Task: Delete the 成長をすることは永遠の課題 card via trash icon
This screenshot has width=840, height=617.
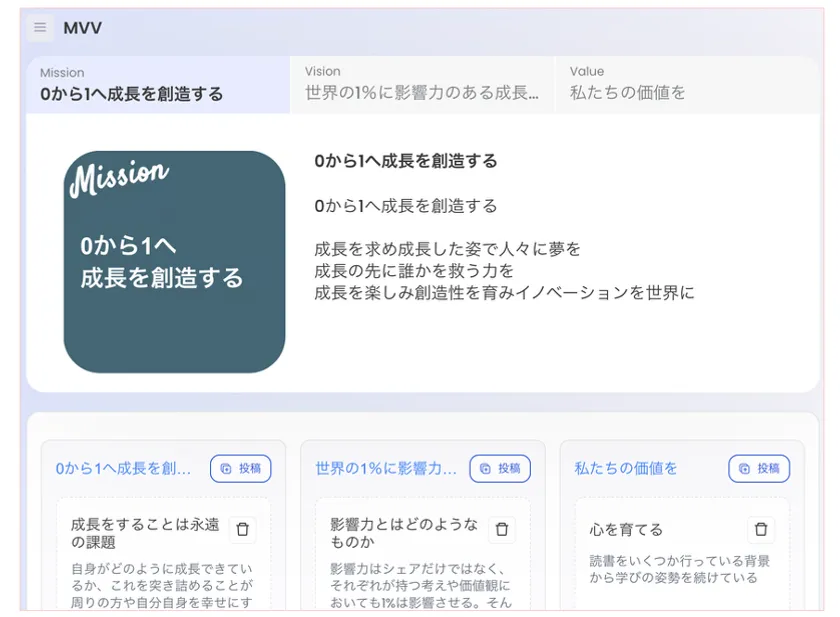Action: (x=243, y=530)
